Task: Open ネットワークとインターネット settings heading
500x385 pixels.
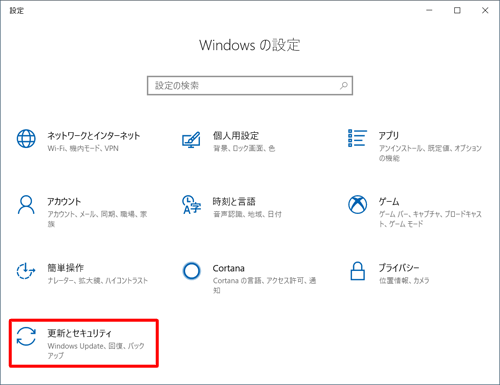Action: (x=94, y=136)
